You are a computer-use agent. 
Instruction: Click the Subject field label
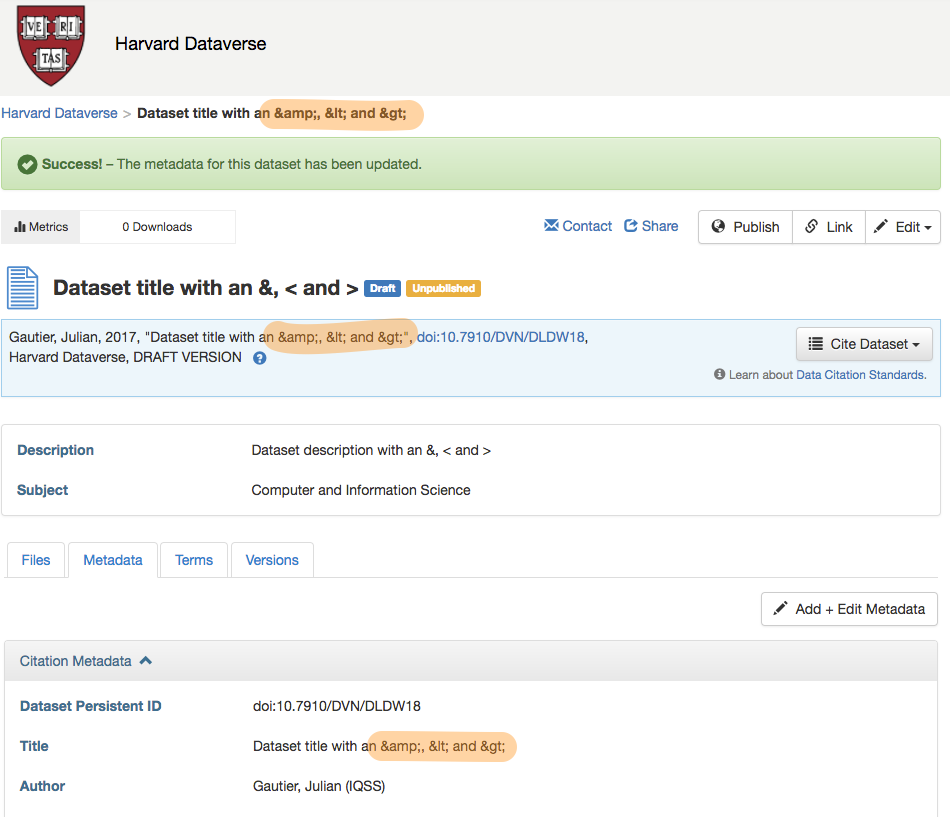(x=42, y=490)
